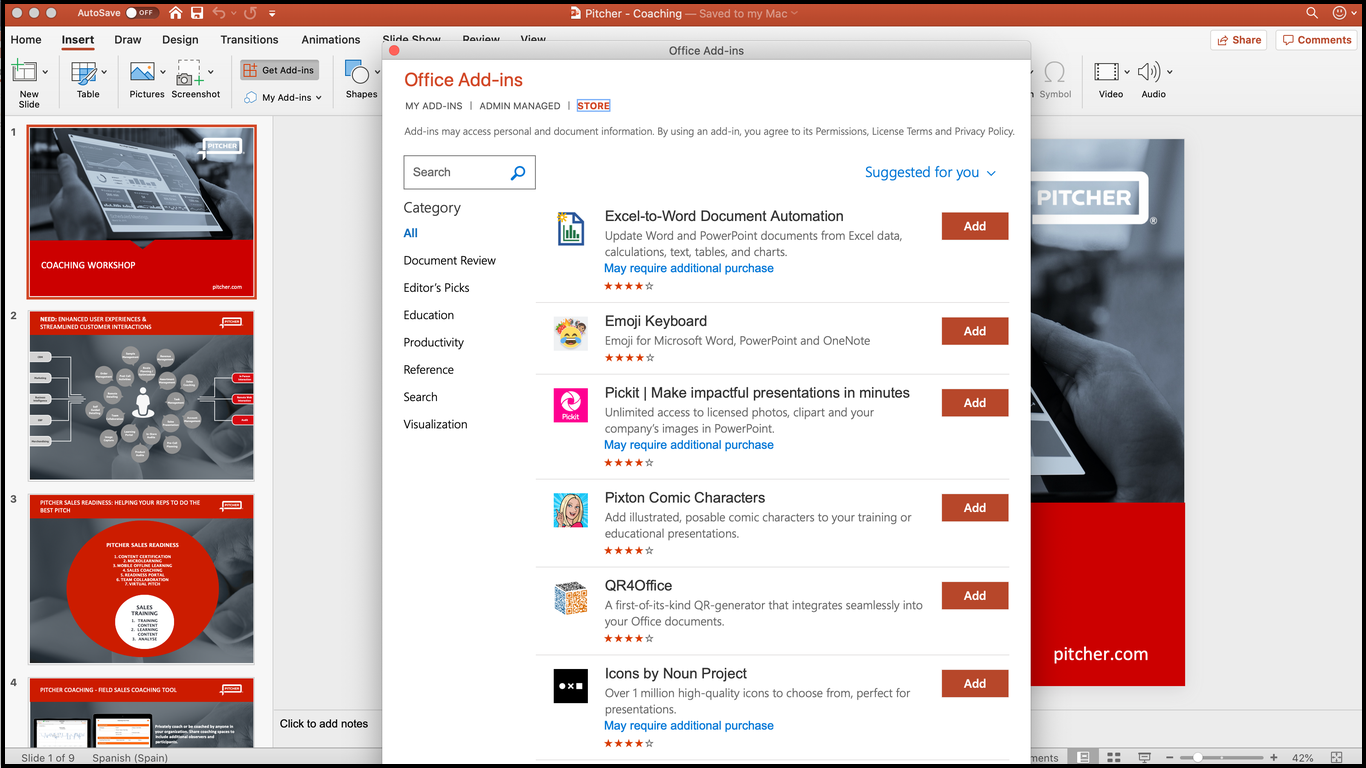This screenshot has height=768, width=1366.
Task: Add the Pixton Comic Characters add-in
Action: tap(974, 508)
